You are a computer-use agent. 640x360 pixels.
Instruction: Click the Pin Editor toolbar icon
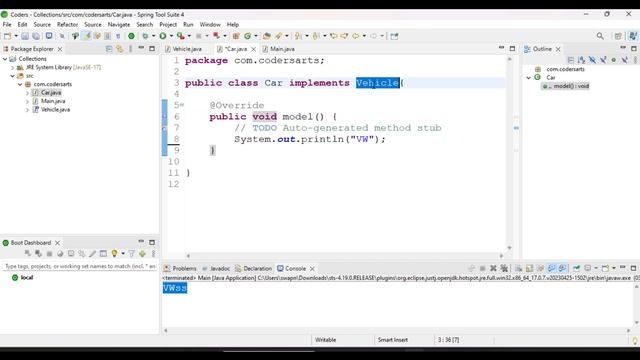click(x=394, y=36)
